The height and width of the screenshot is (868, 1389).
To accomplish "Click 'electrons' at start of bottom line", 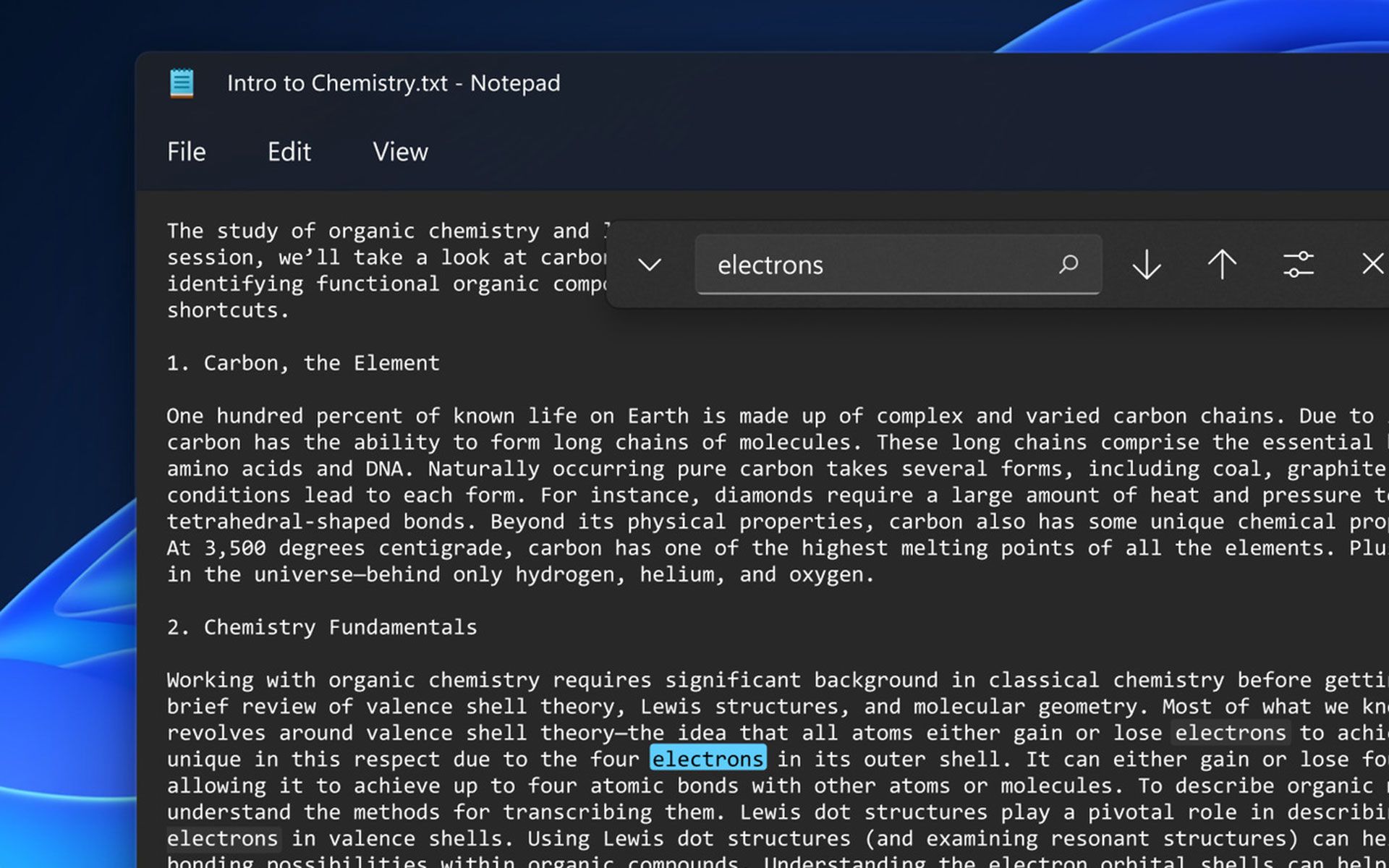I will (x=223, y=838).
